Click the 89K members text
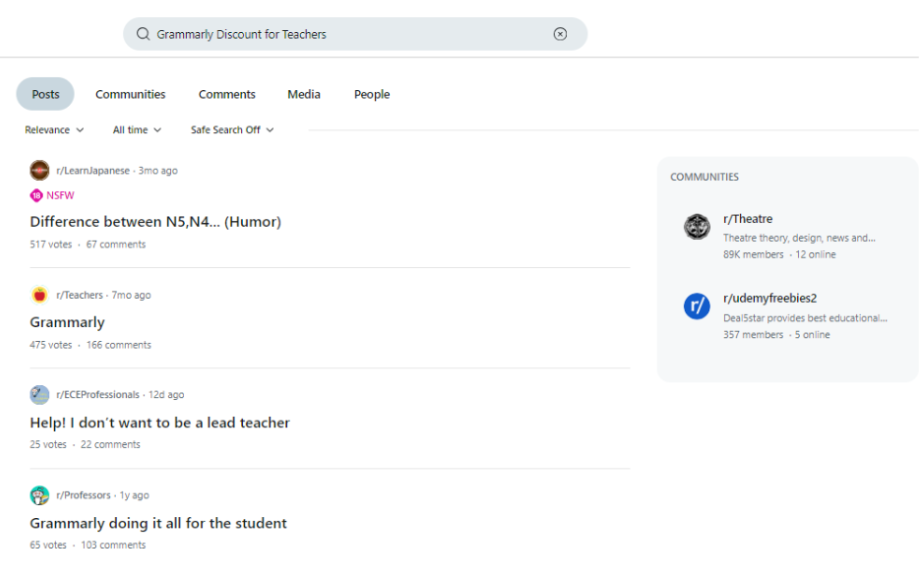 753,254
